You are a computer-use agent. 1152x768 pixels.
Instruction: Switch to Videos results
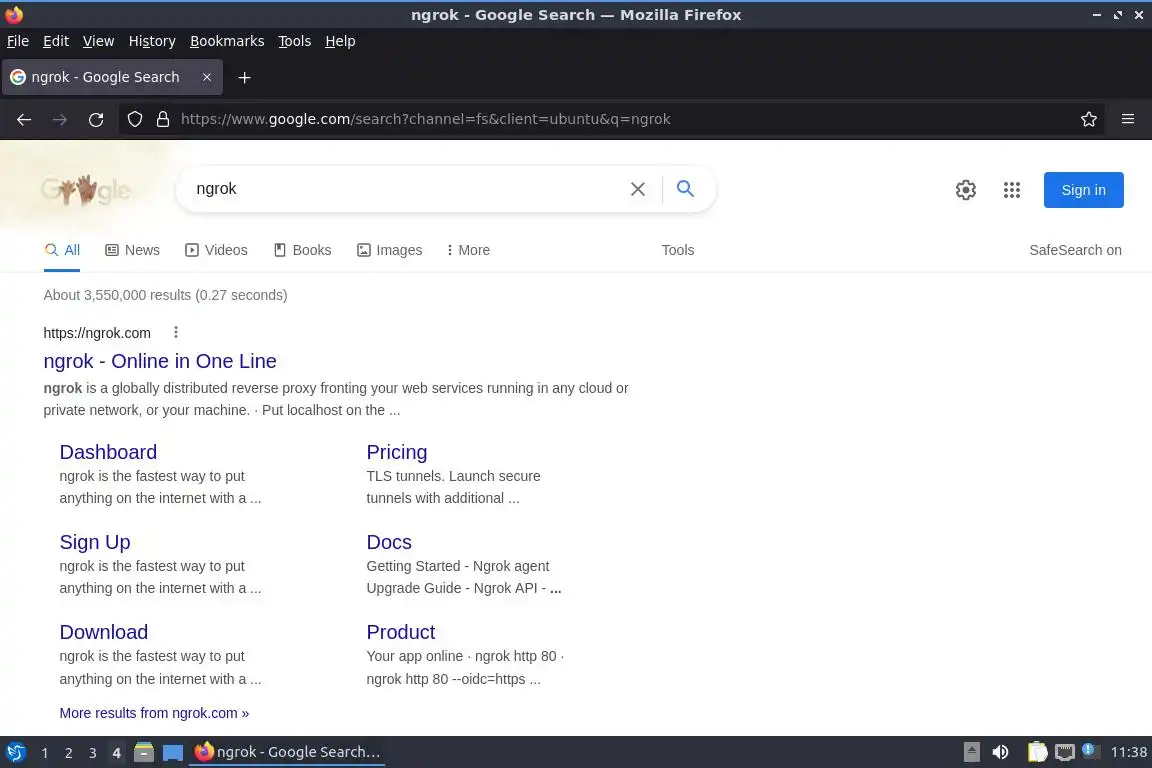click(216, 250)
